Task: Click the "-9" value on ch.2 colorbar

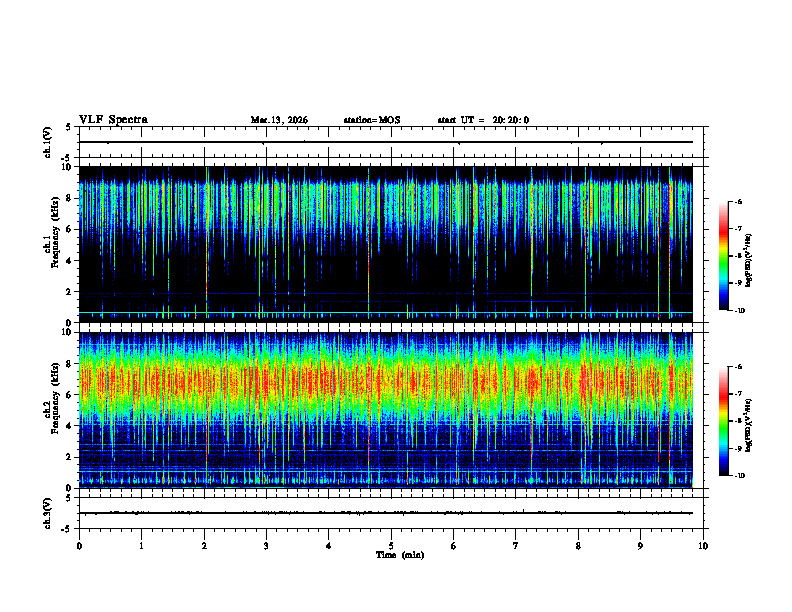Action: (x=738, y=448)
